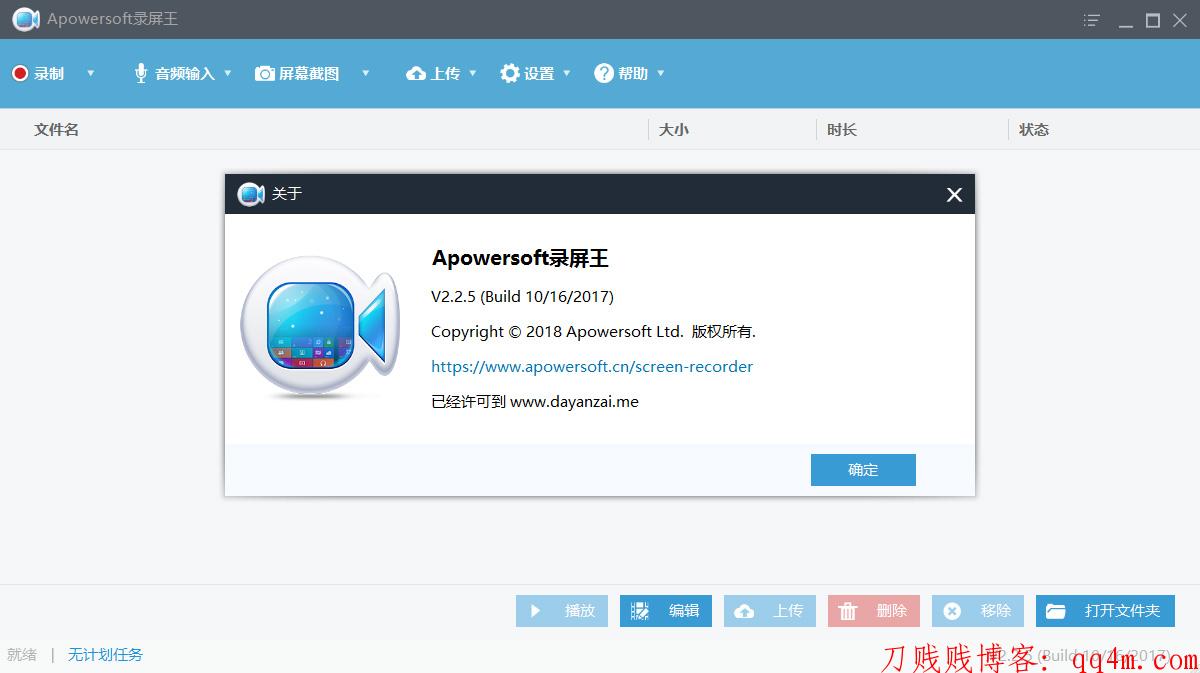
Task: Click the small app icon in 关于 title bar
Action: click(x=251, y=194)
